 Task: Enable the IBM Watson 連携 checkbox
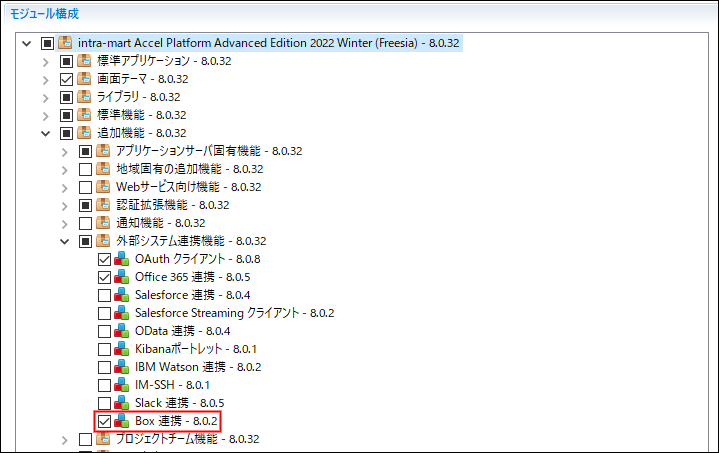(x=104, y=367)
